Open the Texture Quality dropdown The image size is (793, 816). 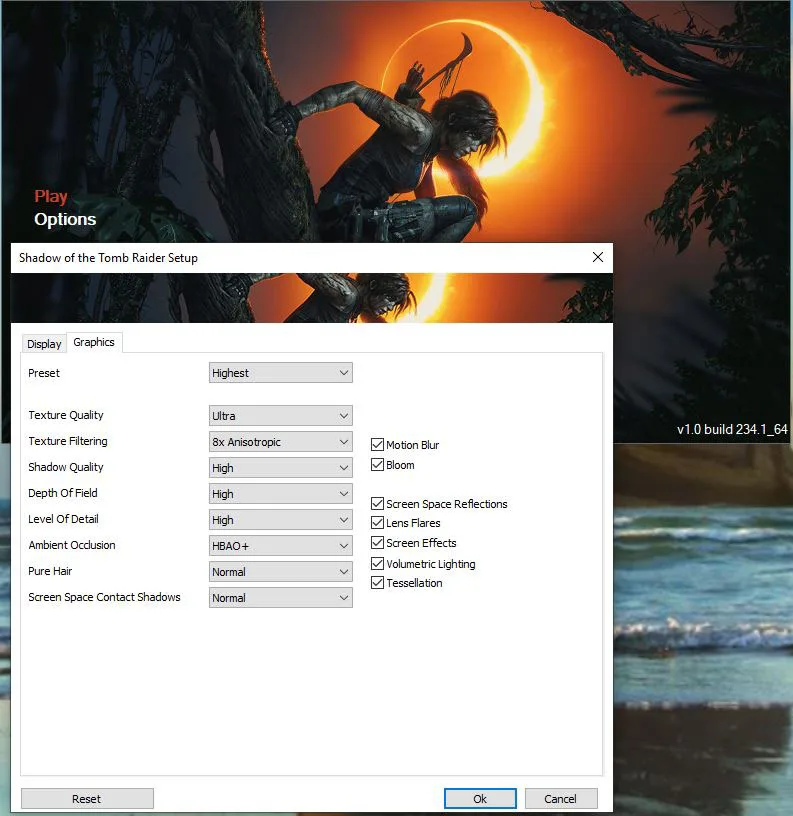(280, 415)
